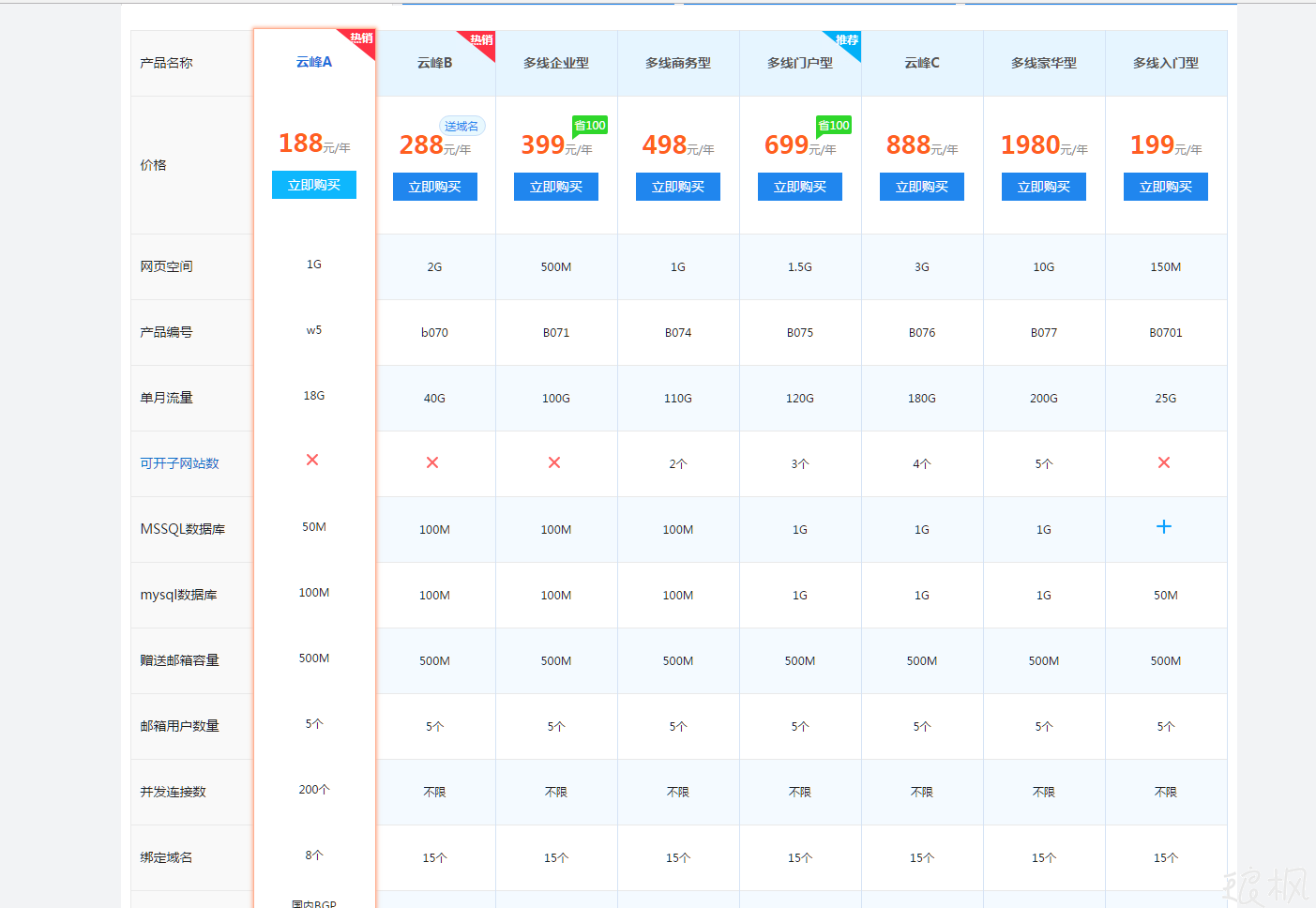Select the 10G web space value
Screen dimensions: 1316x908
1044,267
